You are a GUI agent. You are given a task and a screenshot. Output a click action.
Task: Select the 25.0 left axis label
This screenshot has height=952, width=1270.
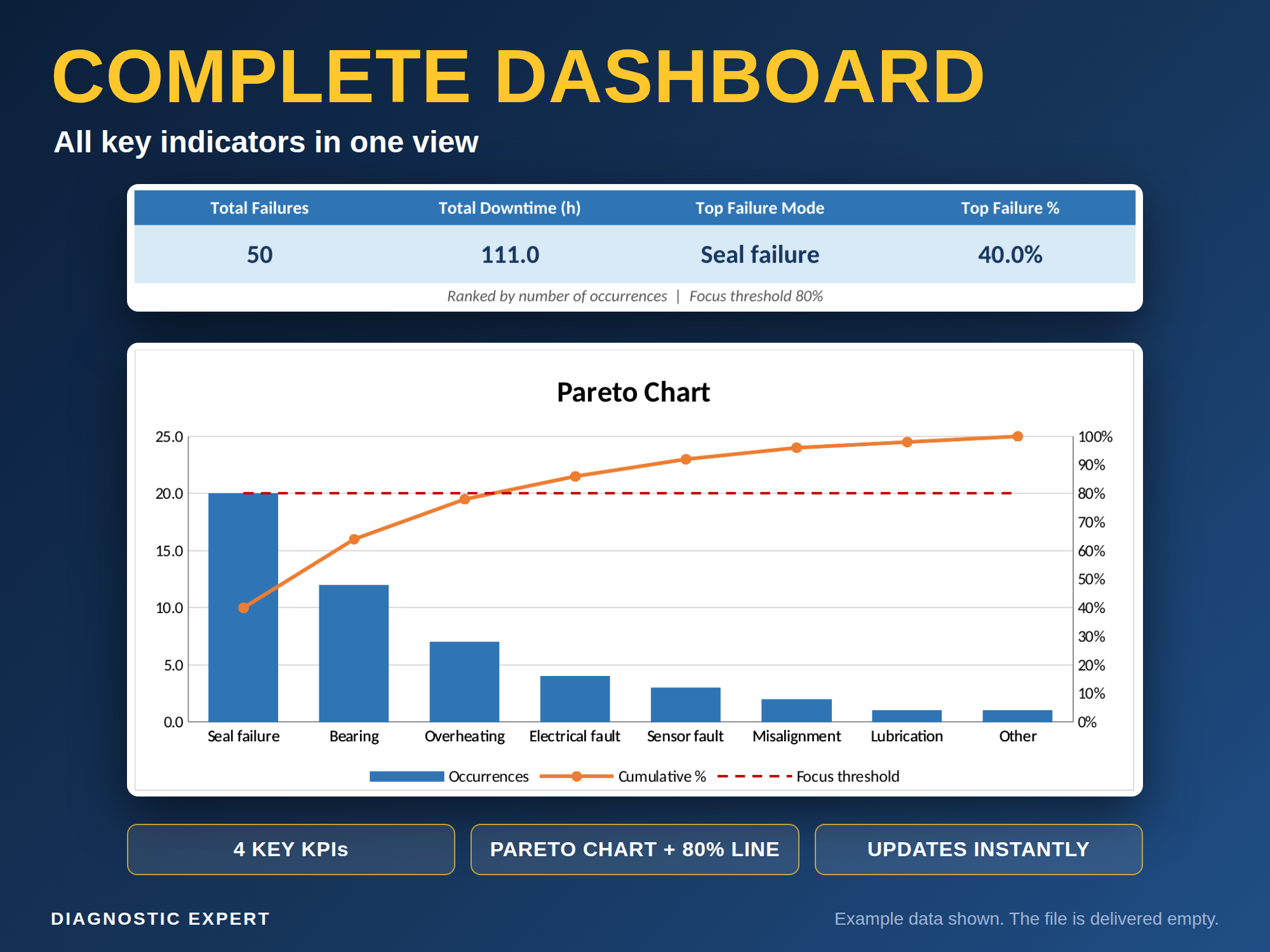(169, 437)
